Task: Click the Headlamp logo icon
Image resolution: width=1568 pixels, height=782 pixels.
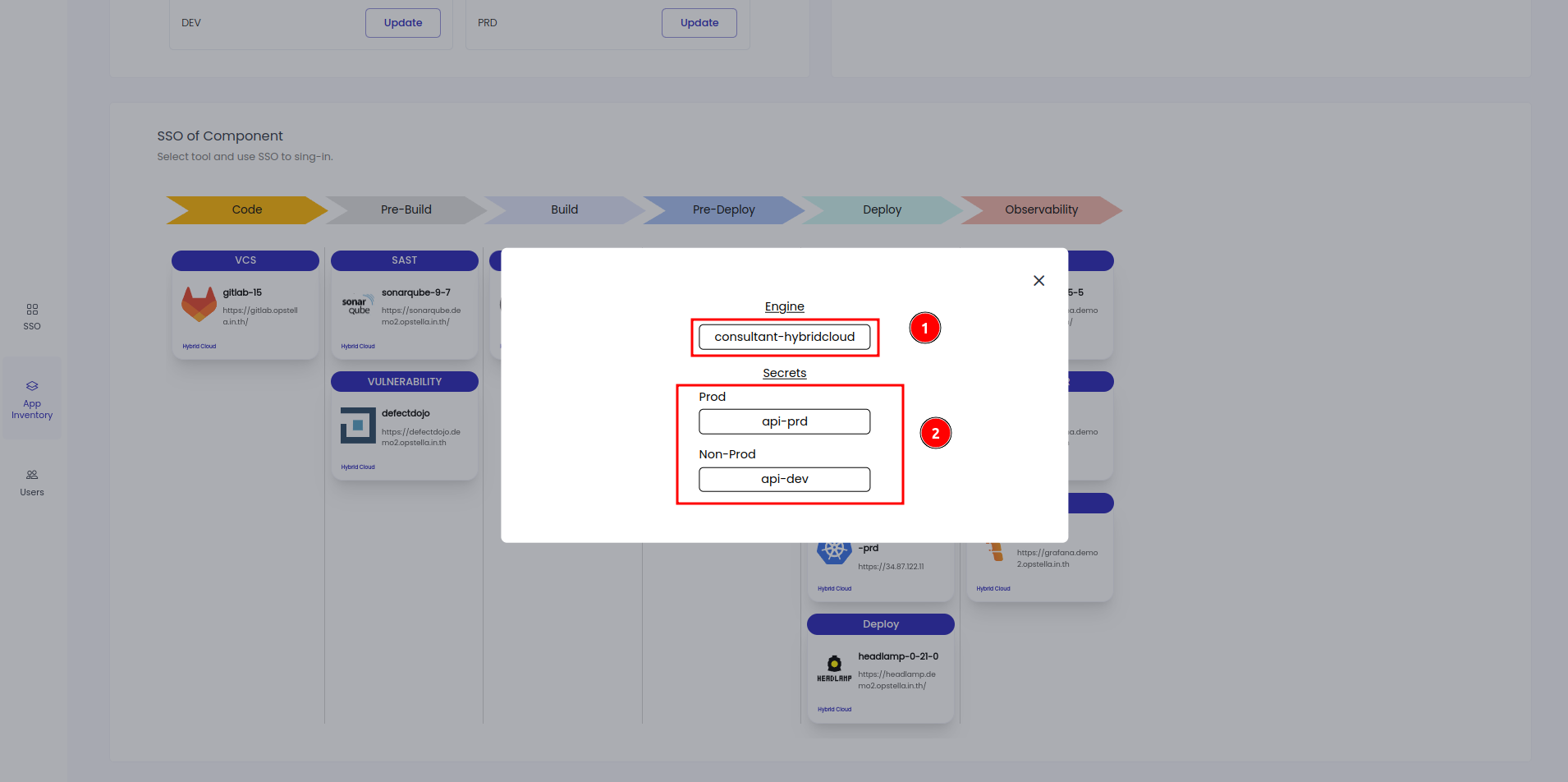Action: [x=834, y=668]
